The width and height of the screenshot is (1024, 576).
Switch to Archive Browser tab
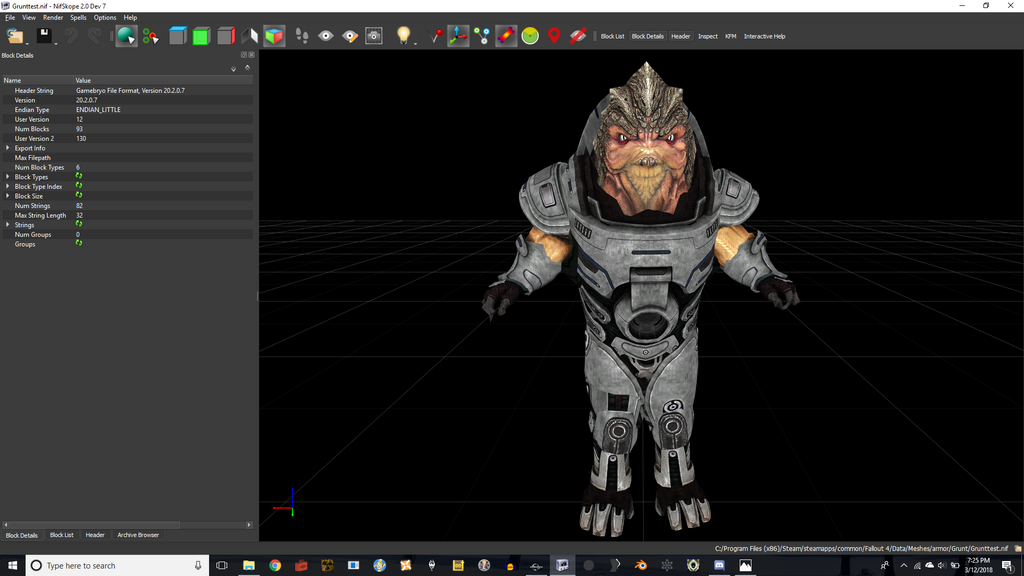(138, 536)
